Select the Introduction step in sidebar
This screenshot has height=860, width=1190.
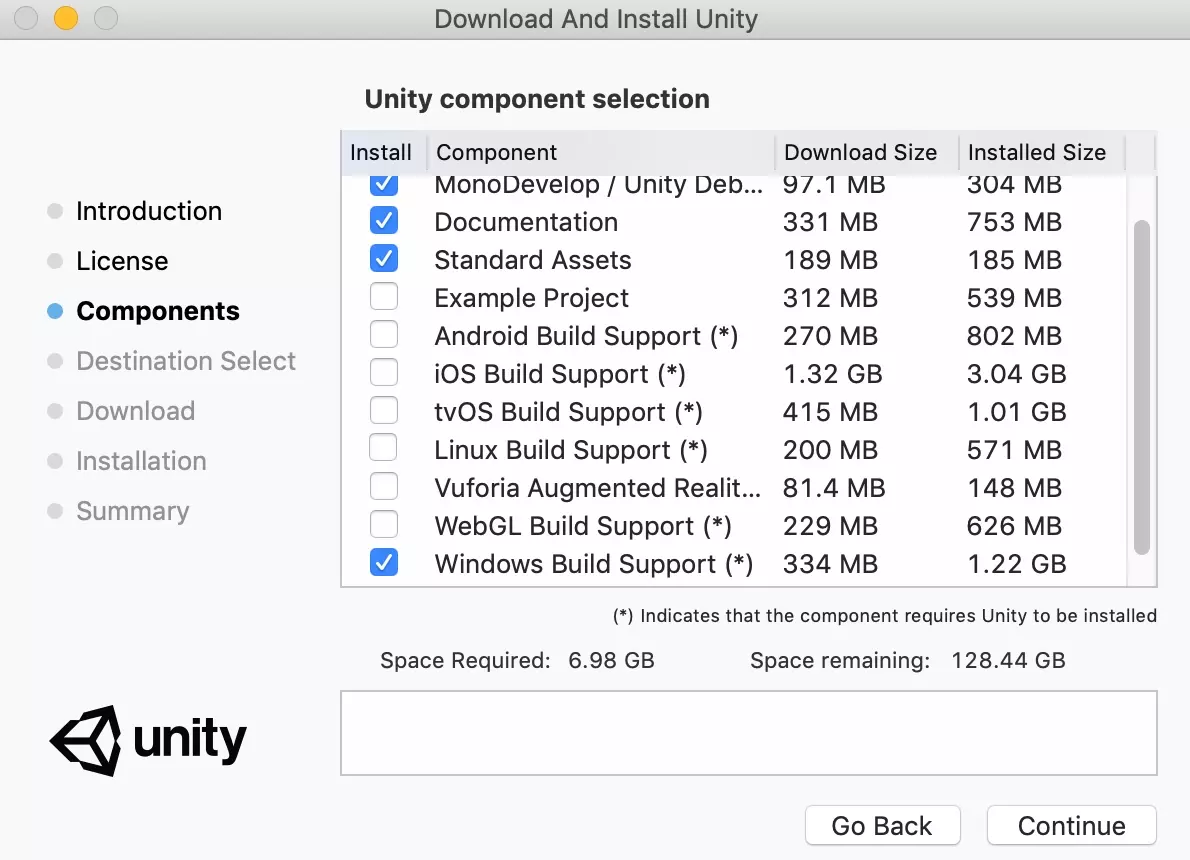pyautogui.click(x=149, y=211)
